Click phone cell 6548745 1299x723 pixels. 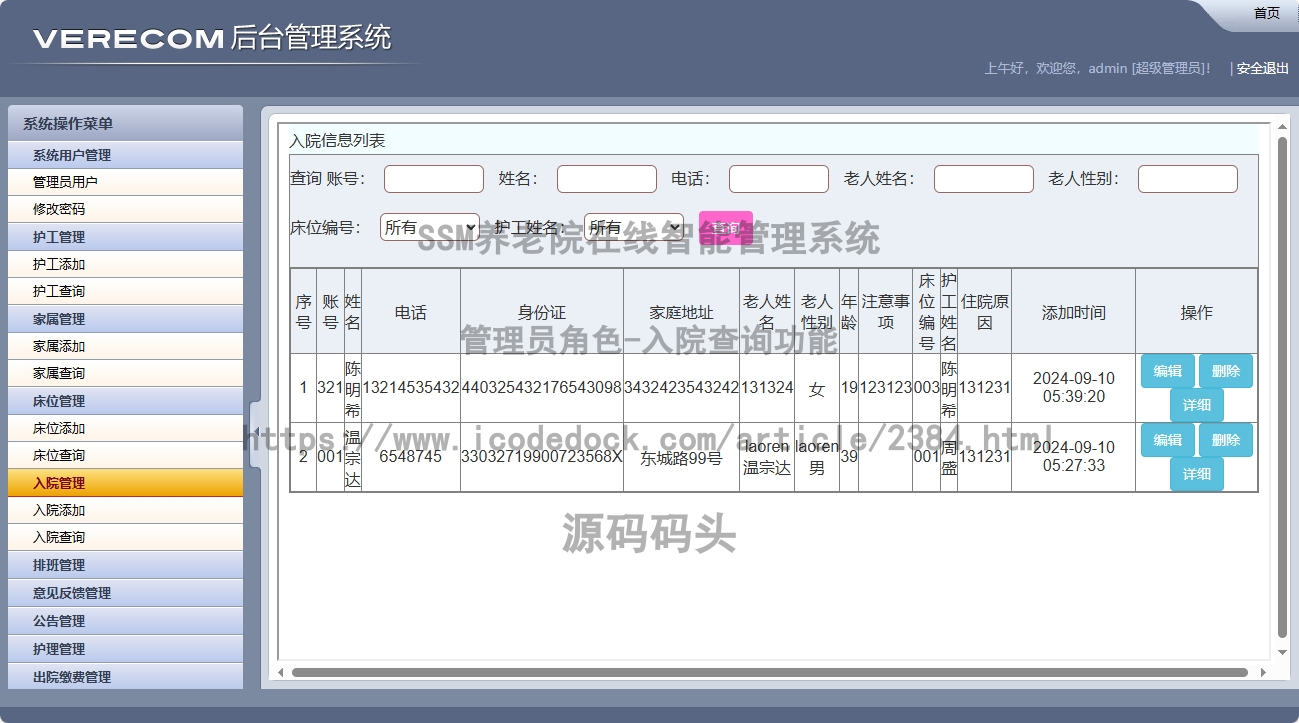411,457
